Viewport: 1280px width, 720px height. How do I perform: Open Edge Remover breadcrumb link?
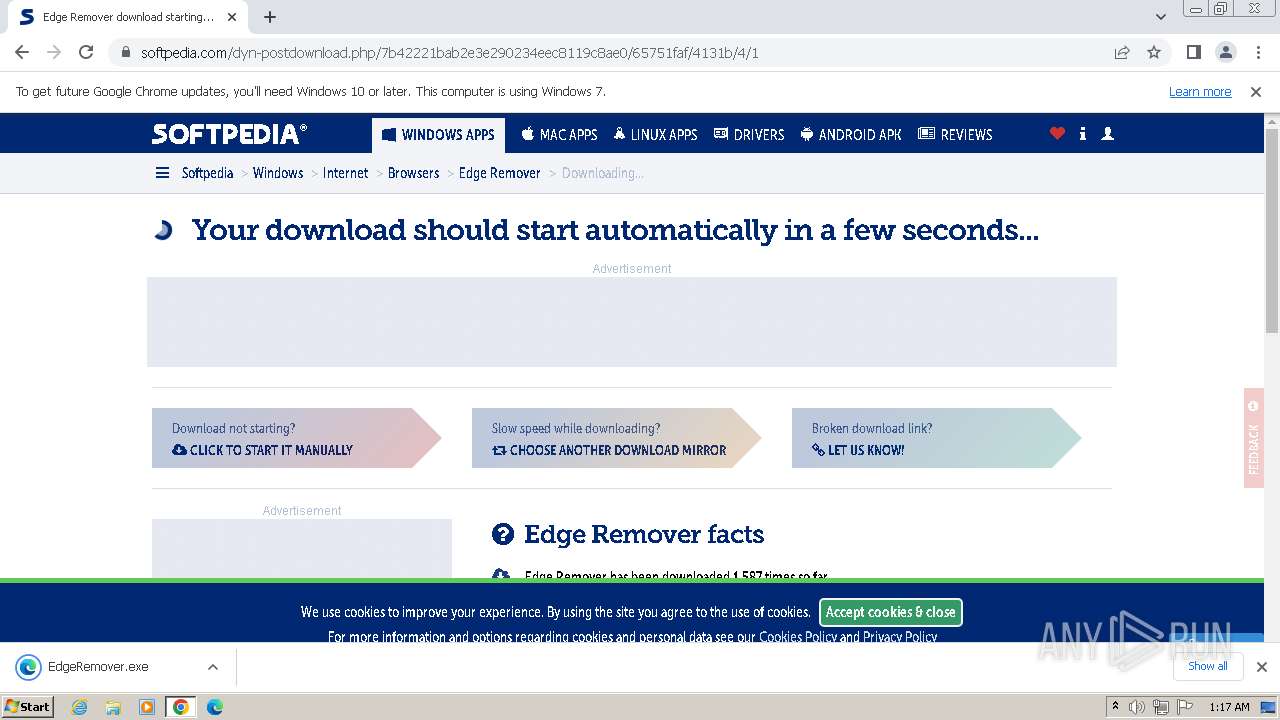(x=499, y=173)
